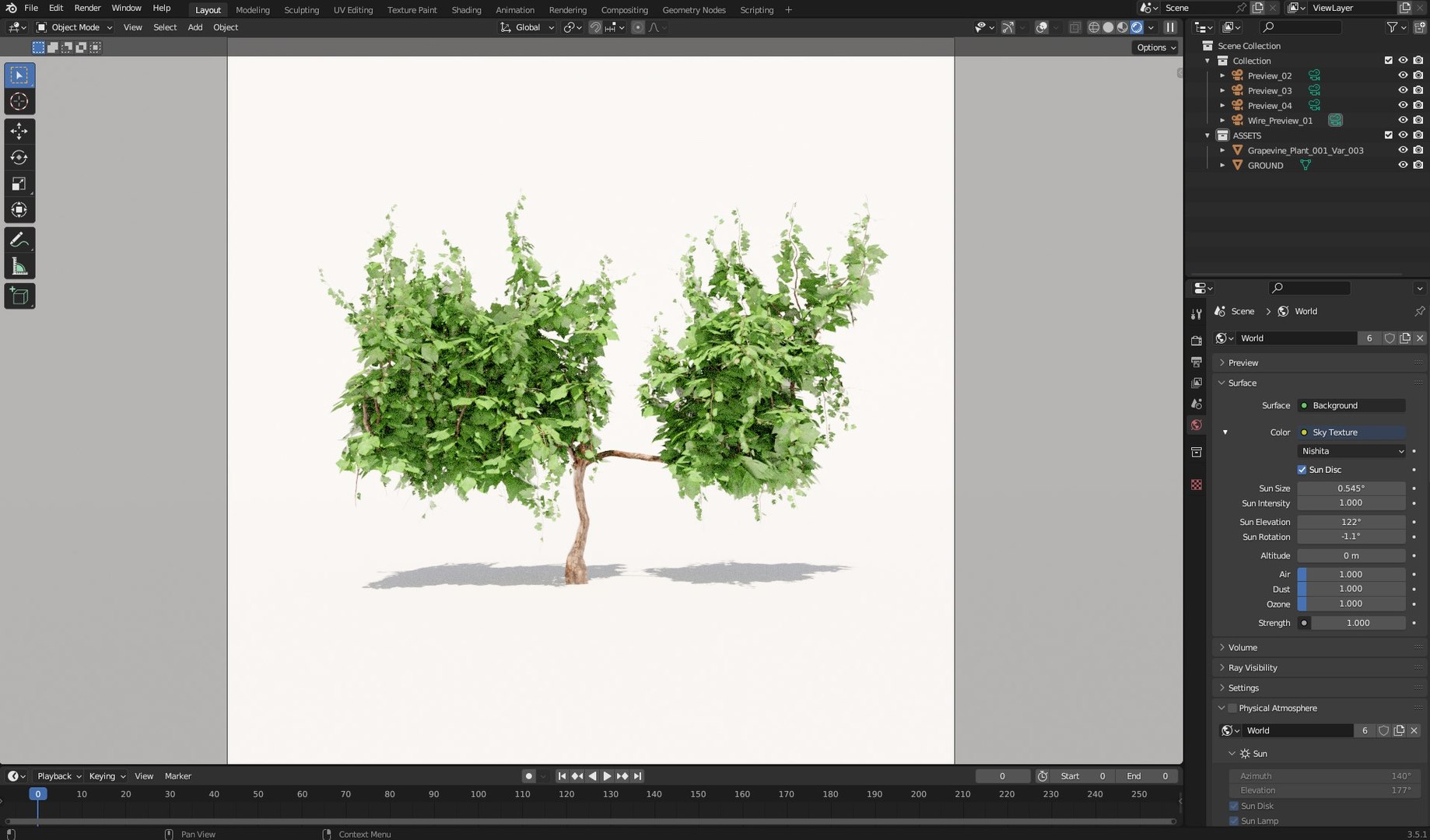Select the Transform tool
Viewport: 1430px width, 840px height.
point(19,210)
